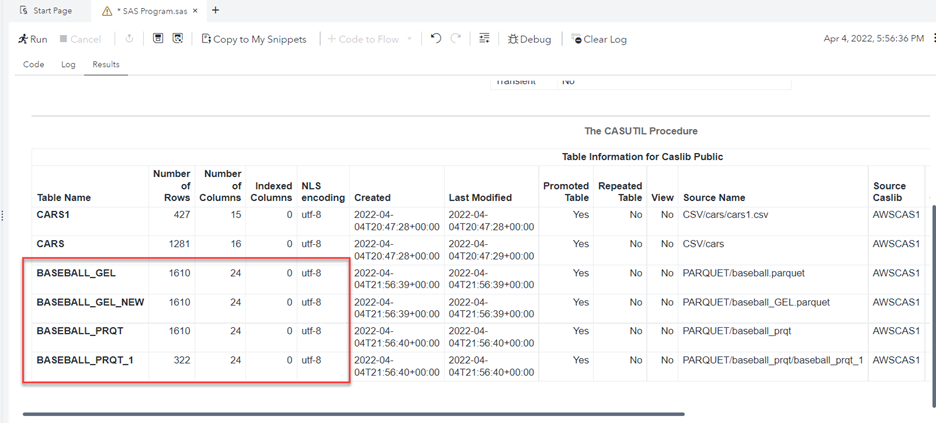Select the BASEBALL_GEL table name cell
936x423 pixels.
76,273
